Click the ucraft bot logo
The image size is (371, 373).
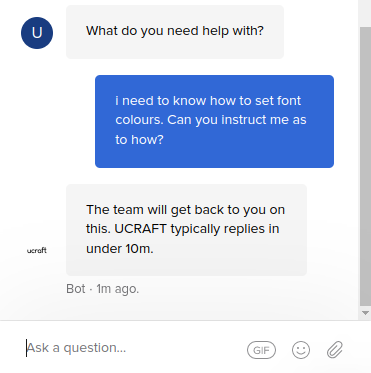coord(37,250)
